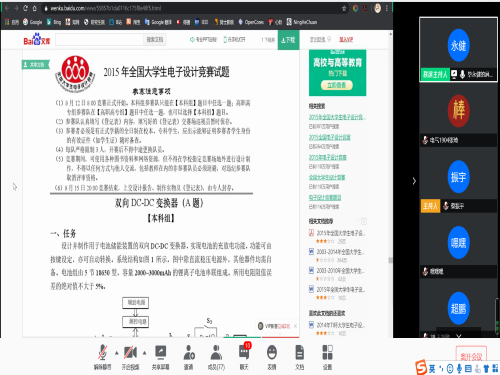Start screen sharing with 共享屏幕 icon
This screenshot has height=375, width=500.
tap(160, 357)
